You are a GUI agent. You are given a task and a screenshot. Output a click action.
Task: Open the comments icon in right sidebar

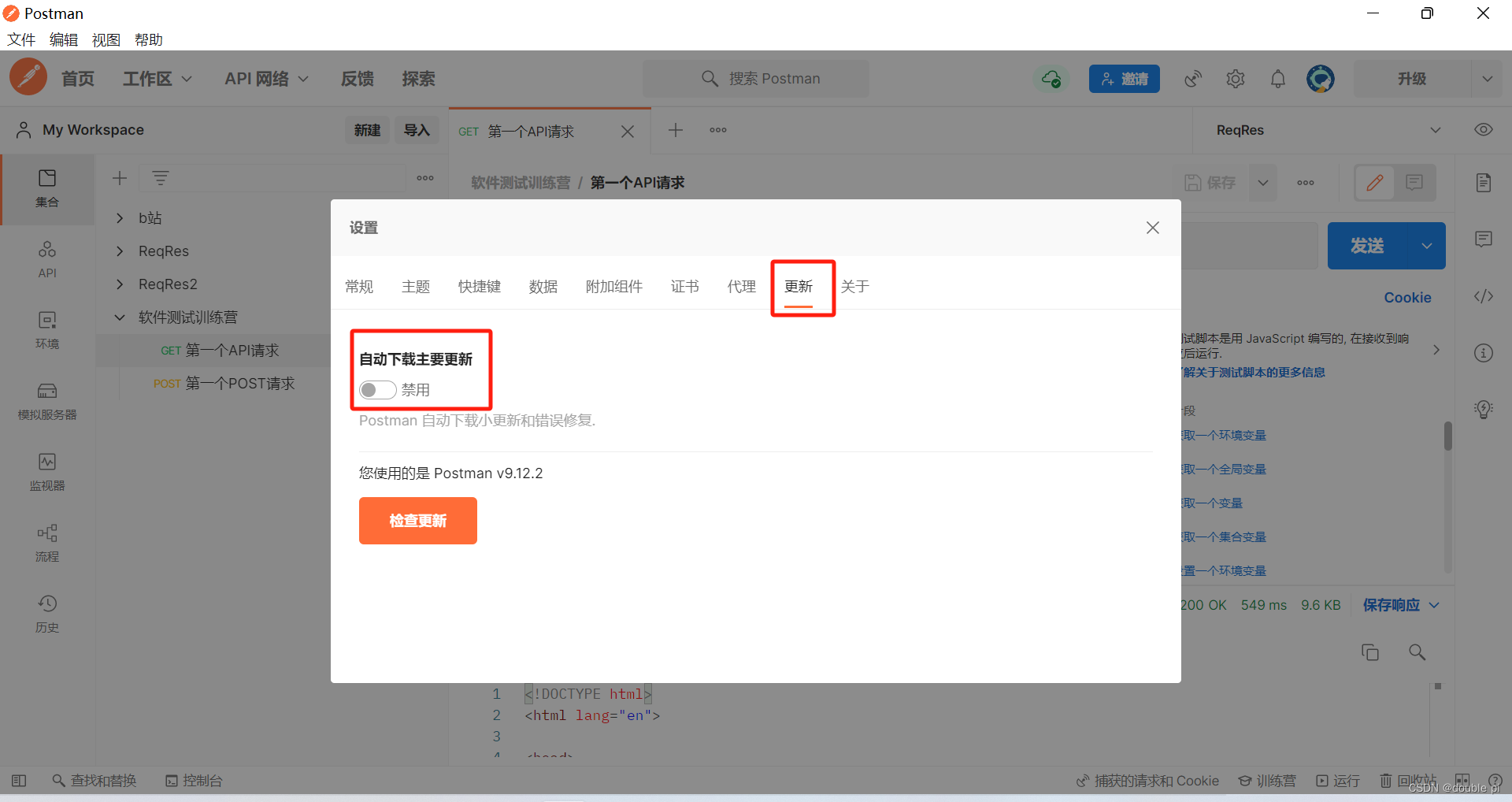coord(1484,239)
